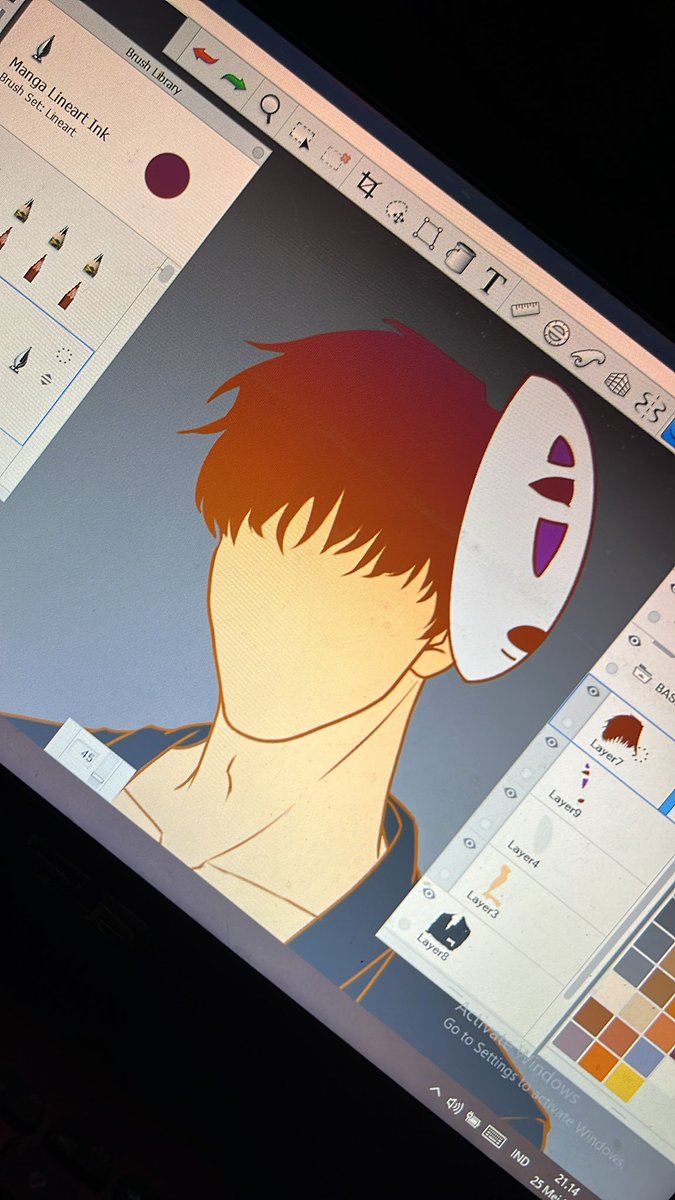Click the up-down arrows in selected brush set

(x=46, y=379)
